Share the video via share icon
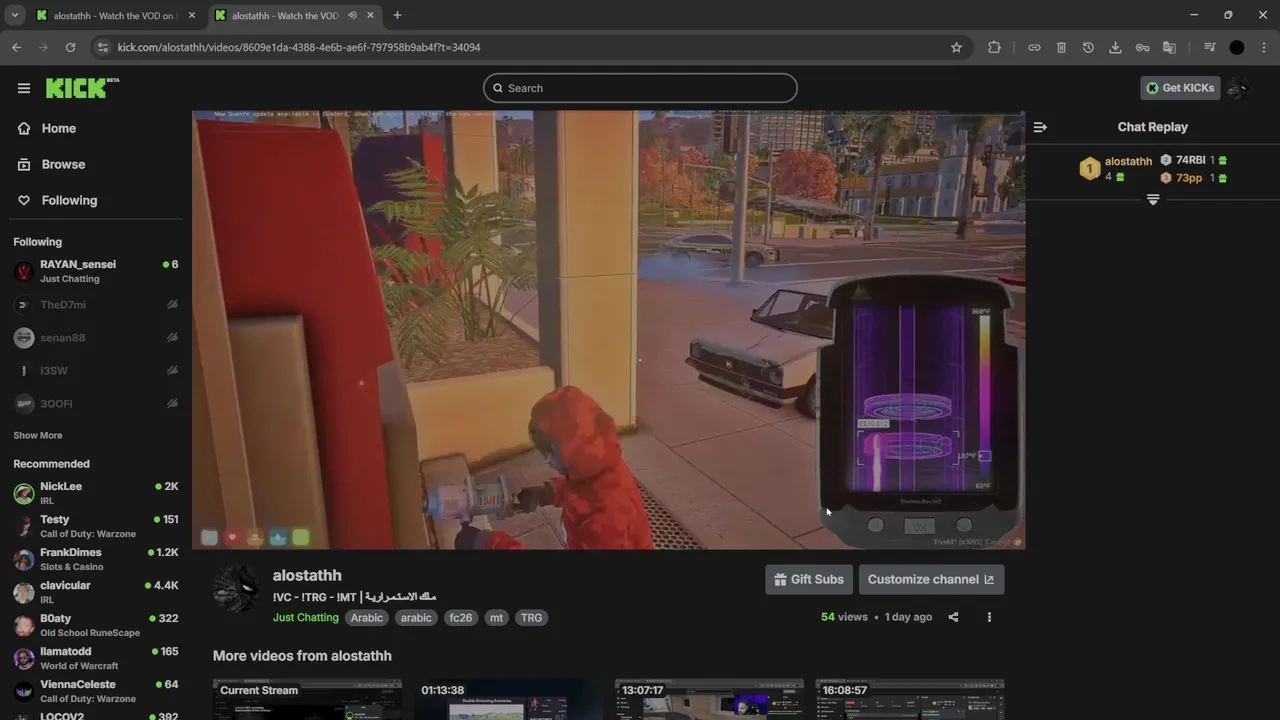1280x720 pixels. (953, 617)
